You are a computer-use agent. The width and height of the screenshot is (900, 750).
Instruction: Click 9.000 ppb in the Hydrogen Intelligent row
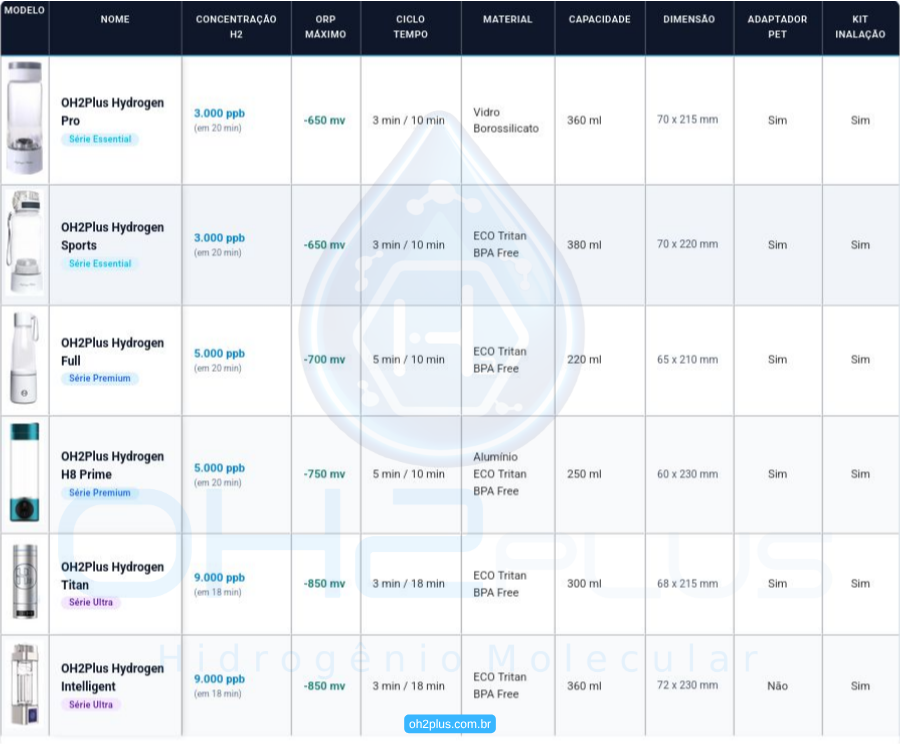pyautogui.click(x=219, y=679)
